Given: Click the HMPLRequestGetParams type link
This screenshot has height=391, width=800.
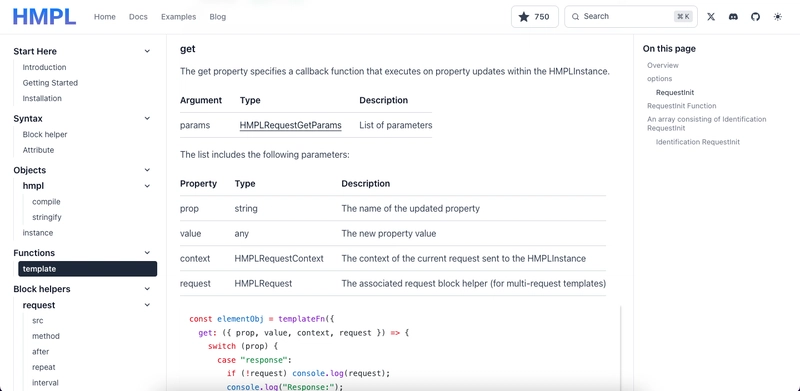Looking at the screenshot, I should click(290, 125).
